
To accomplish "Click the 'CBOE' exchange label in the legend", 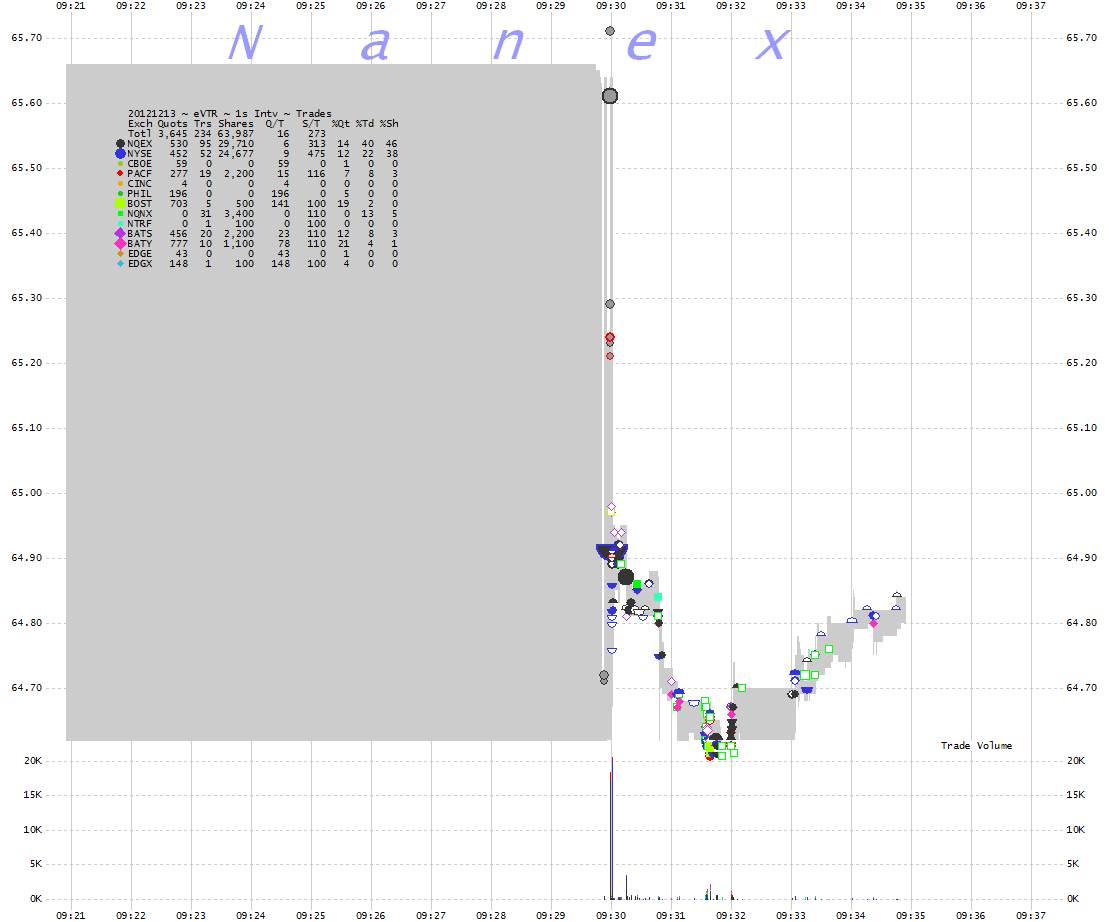I will pos(139,163).
